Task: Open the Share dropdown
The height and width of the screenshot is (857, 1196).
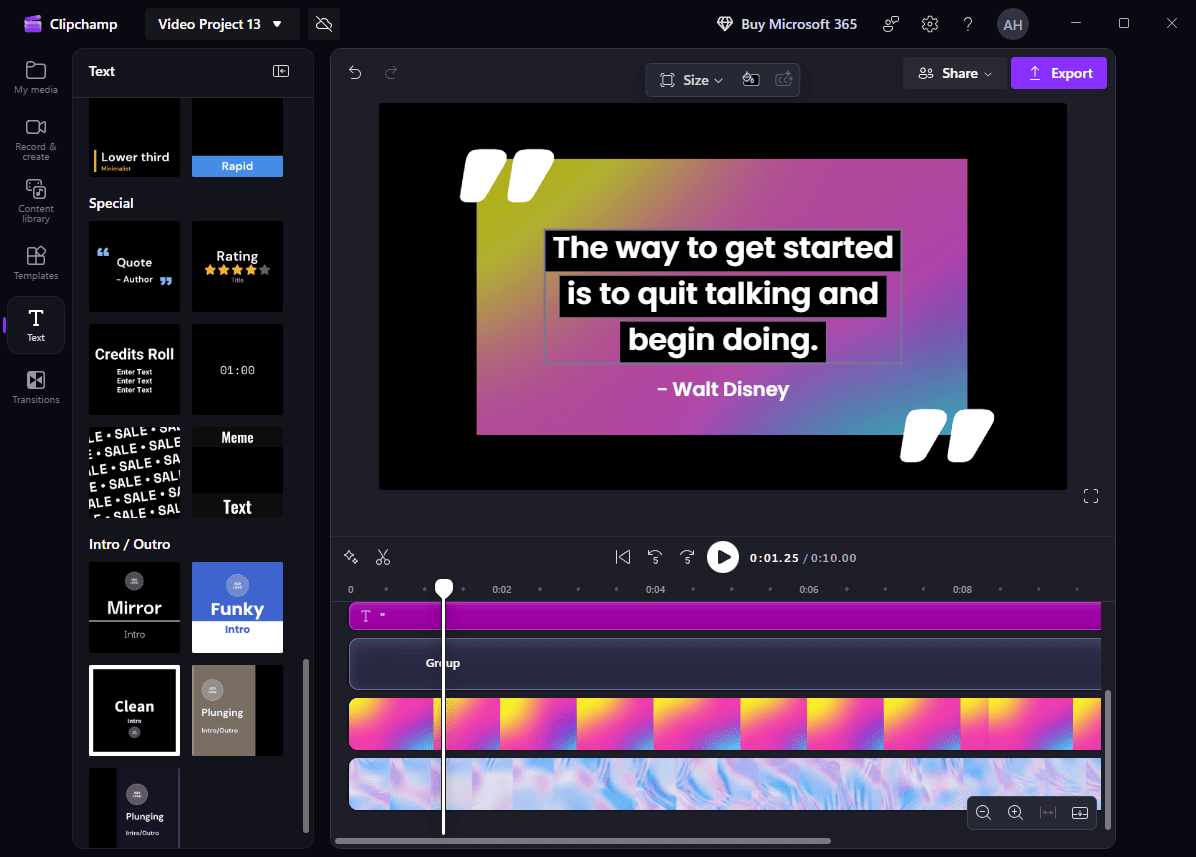Action: [954, 72]
